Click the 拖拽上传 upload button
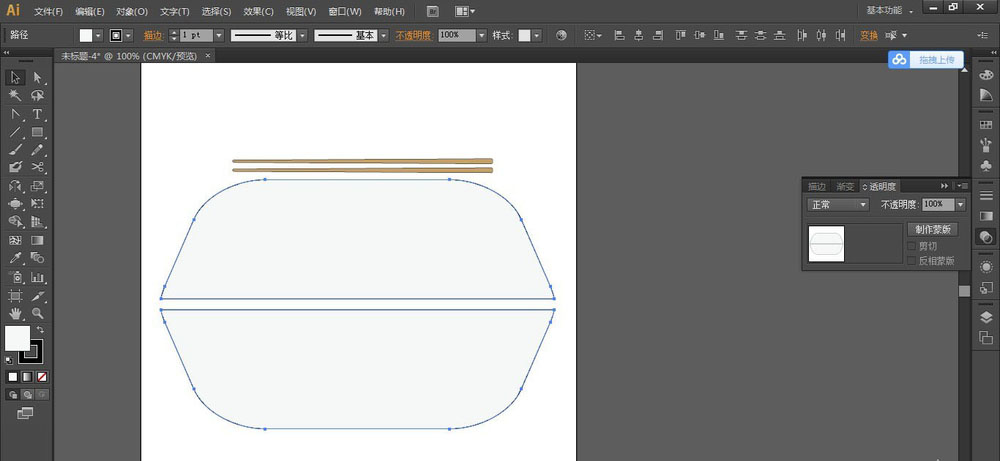 tap(924, 60)
